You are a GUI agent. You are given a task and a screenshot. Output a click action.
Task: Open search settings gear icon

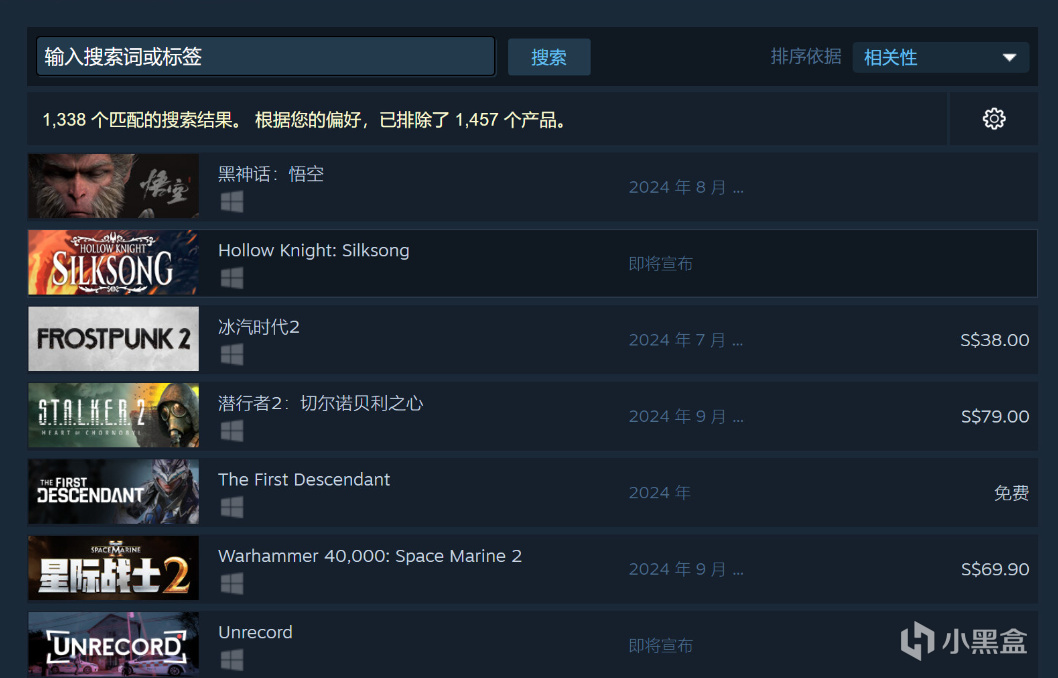pyautogui.click(x=993, y=119)
